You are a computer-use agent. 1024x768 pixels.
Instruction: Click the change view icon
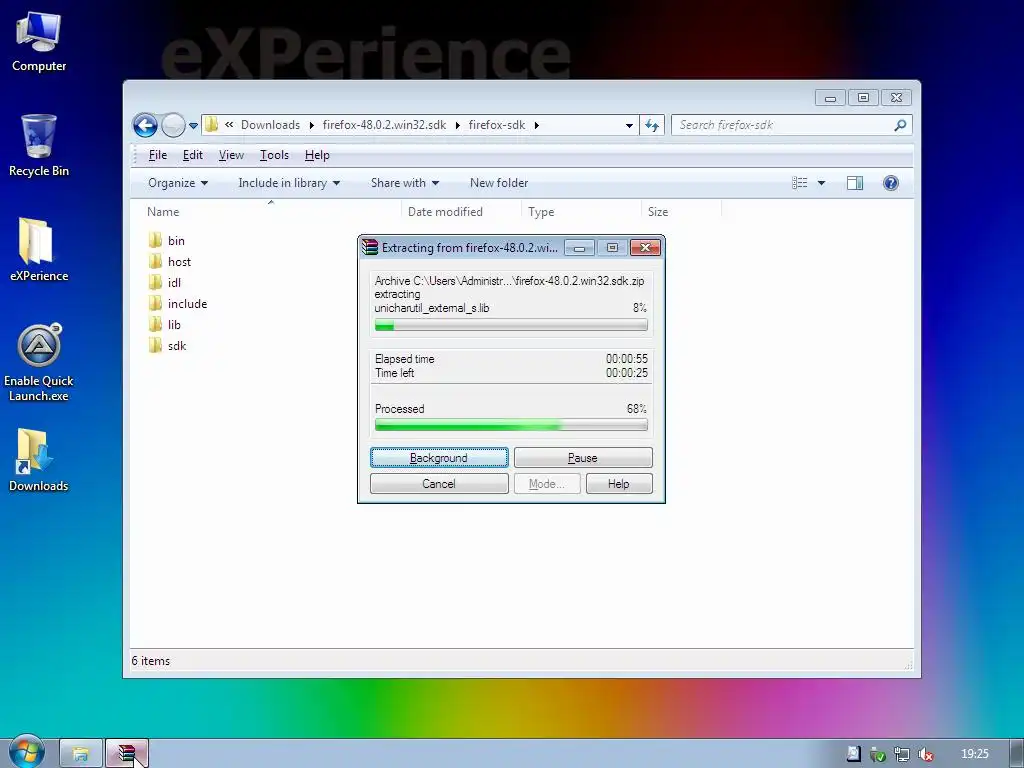[x=799, y=183]
